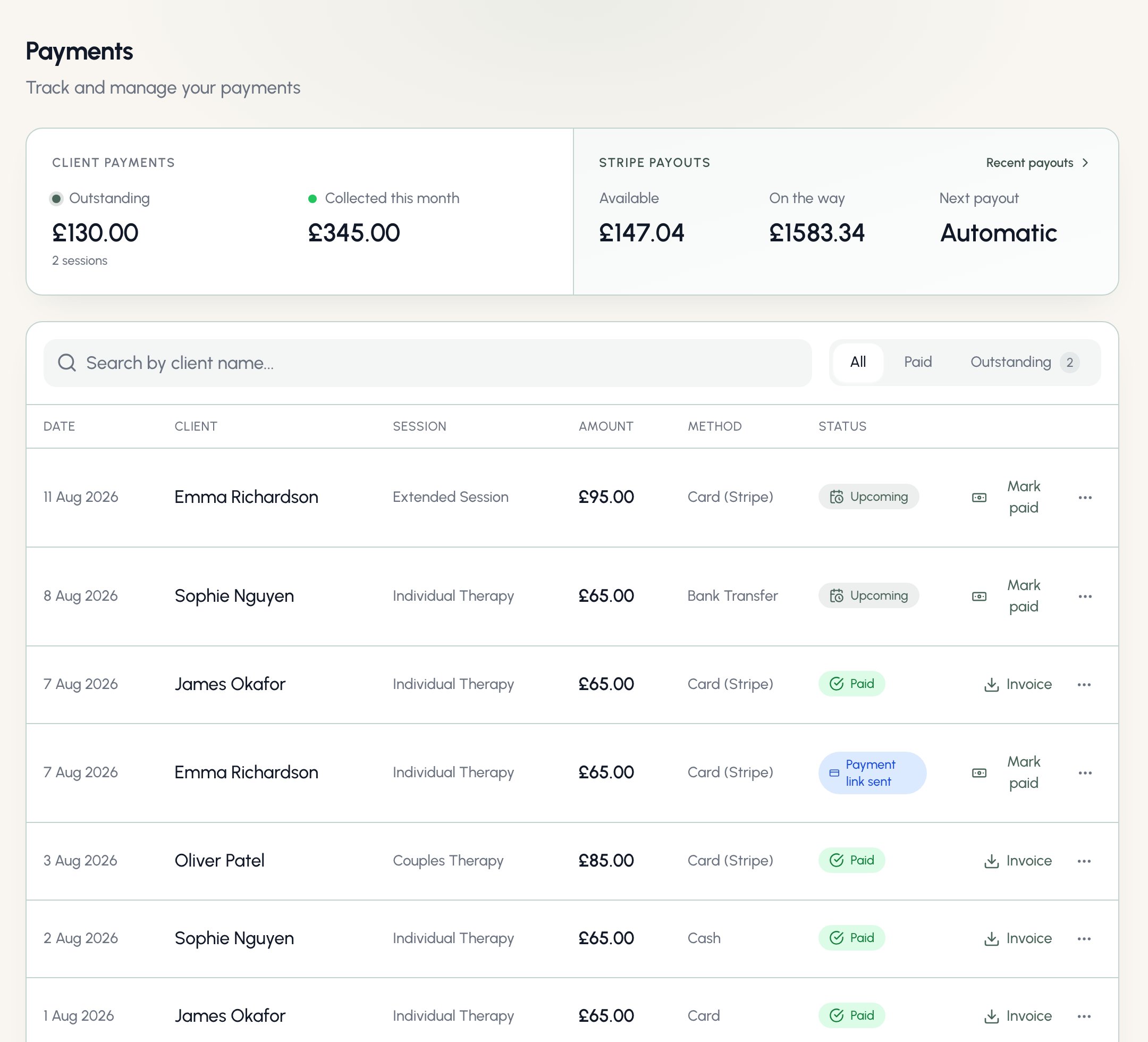Click client name Oliver Patel
The image size is (1148, 1042).
point(219,860)
